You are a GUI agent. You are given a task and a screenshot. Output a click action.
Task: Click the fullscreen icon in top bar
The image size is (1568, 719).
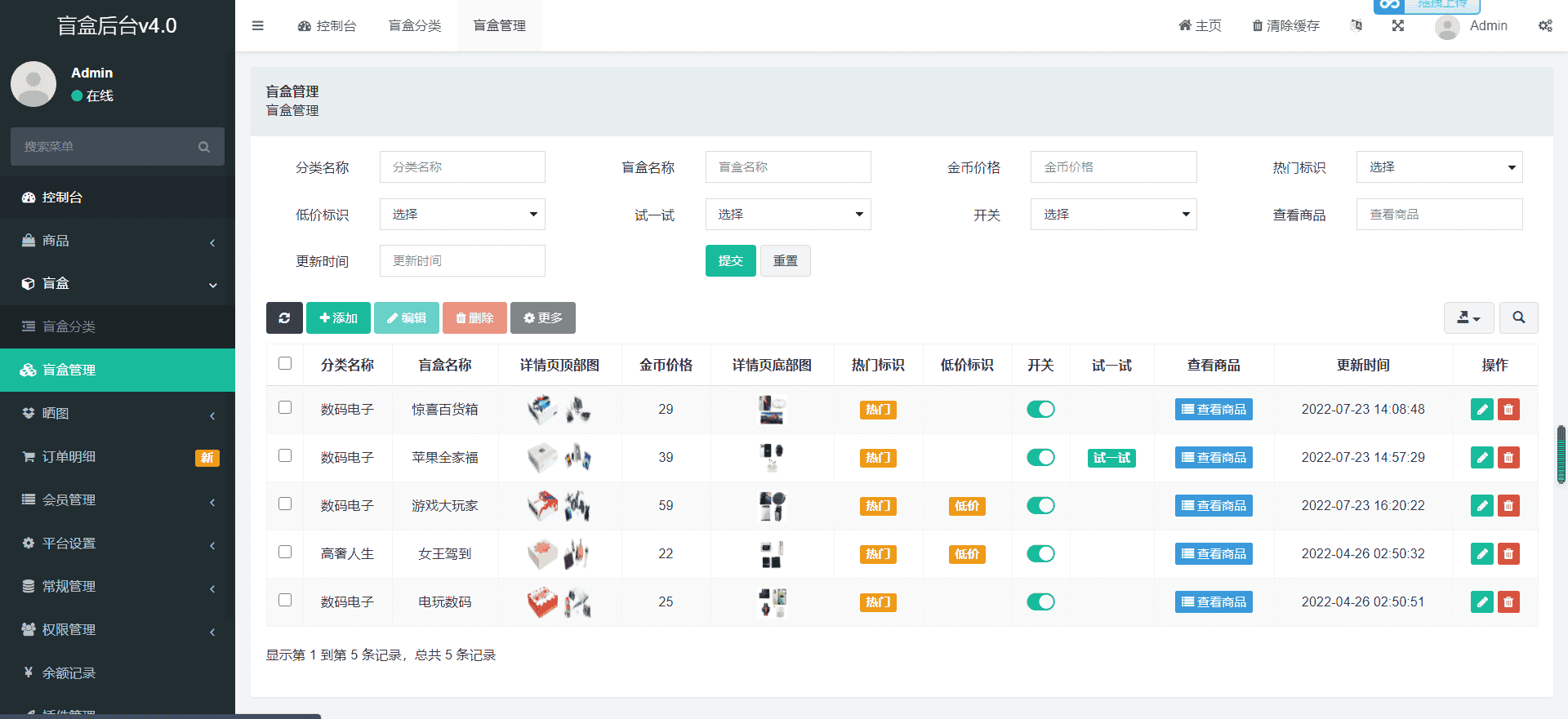(1398, 26)
